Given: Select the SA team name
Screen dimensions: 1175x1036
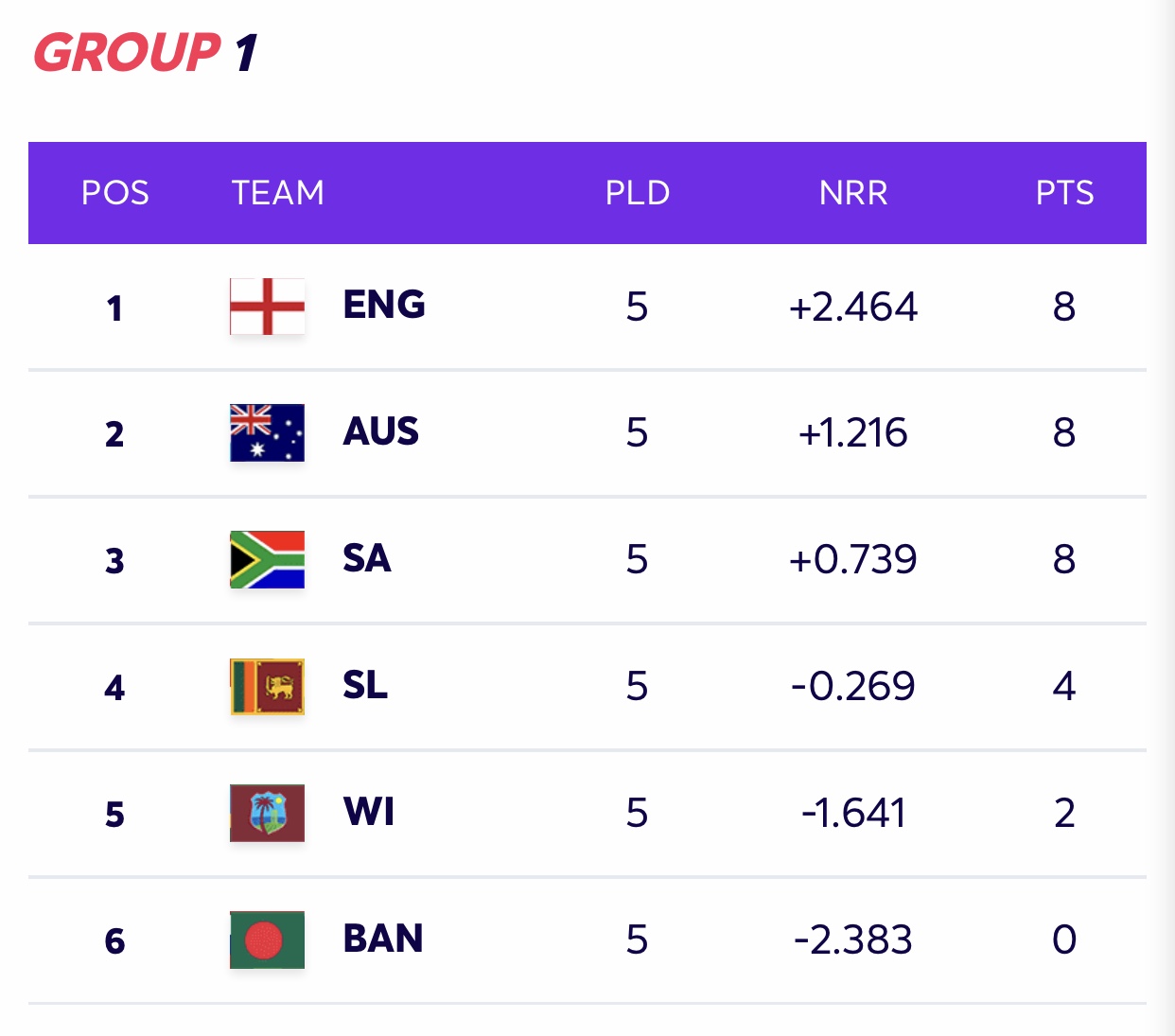Looking at the screenshot, I should [x=366, y=559].
